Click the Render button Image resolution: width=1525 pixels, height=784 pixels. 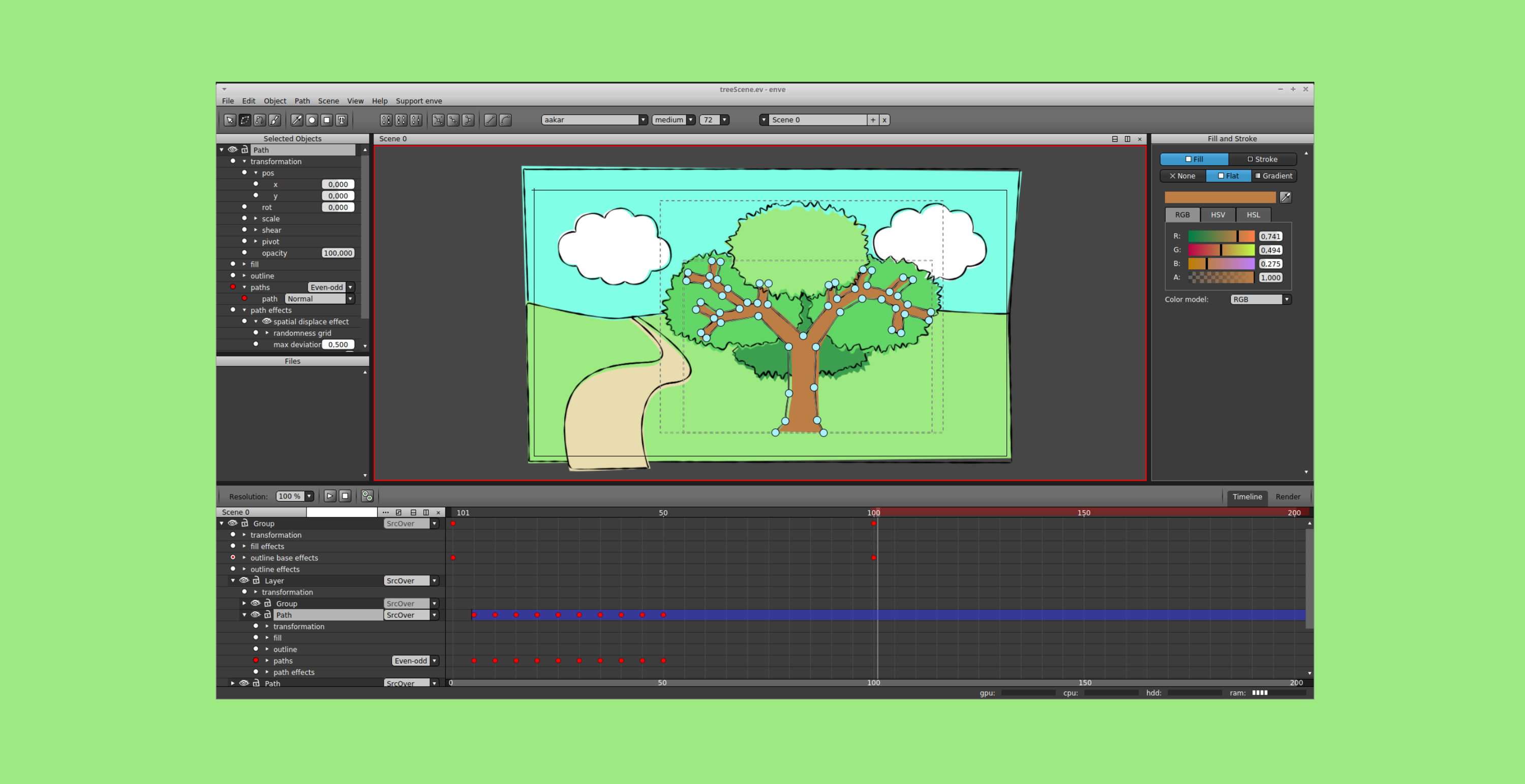(1288, 496)
